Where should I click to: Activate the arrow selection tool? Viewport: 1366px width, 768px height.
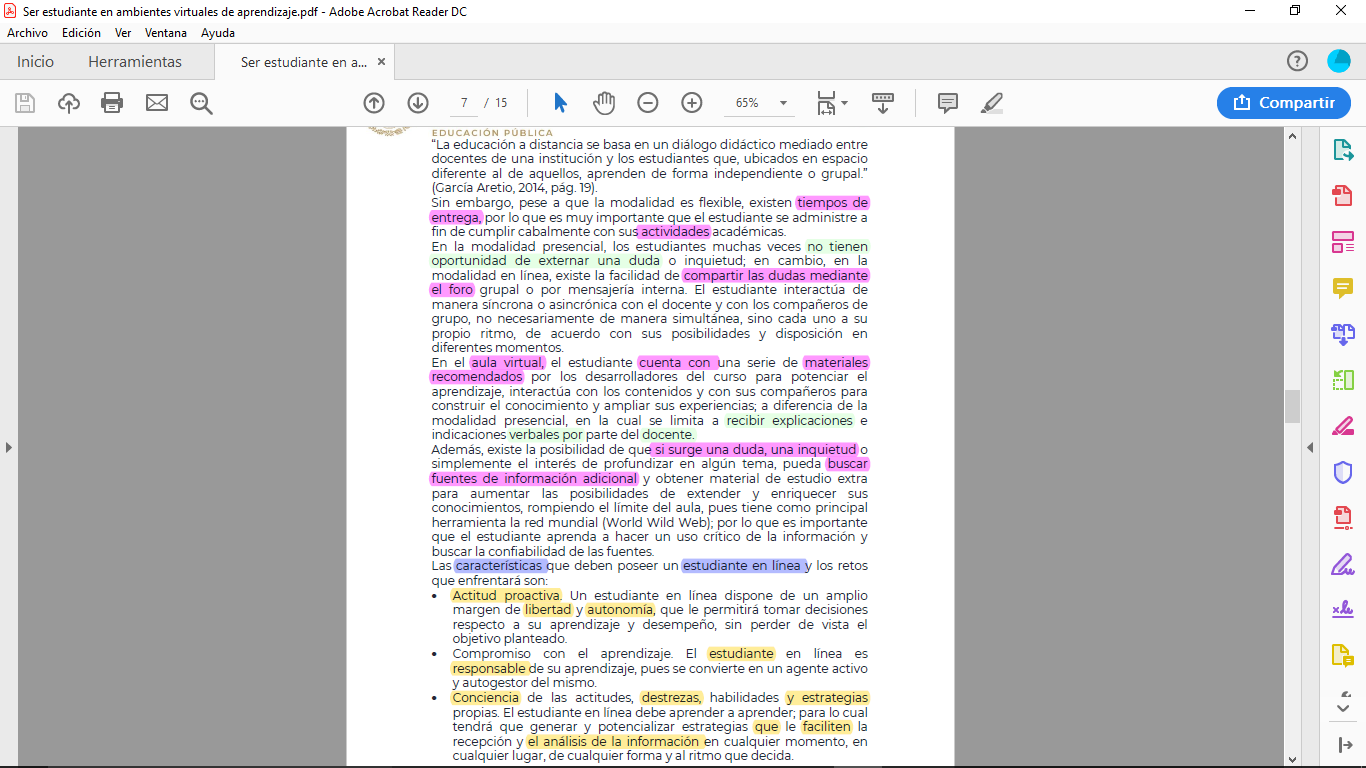point(560,103)
